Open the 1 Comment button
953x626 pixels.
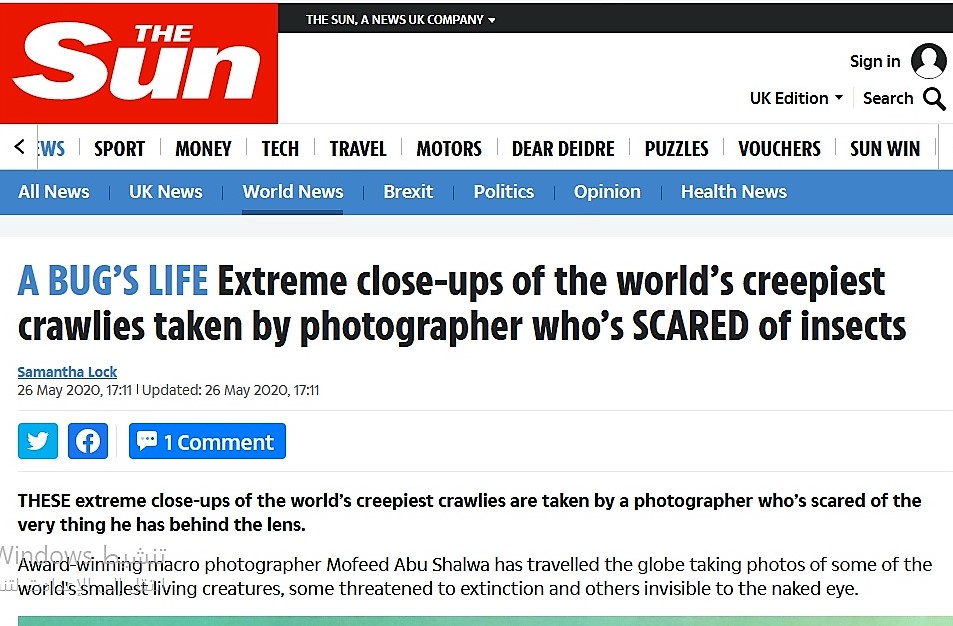coord(207,441)
